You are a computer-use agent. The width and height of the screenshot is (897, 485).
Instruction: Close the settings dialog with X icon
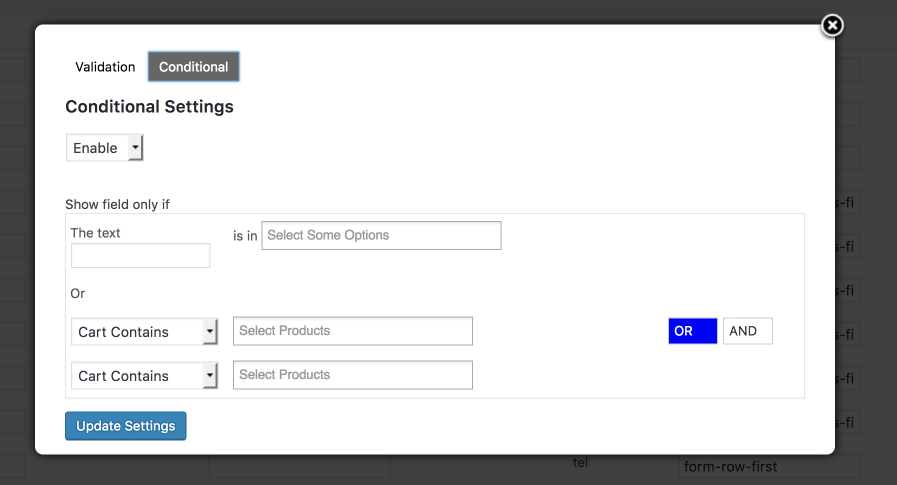point(832,25)
